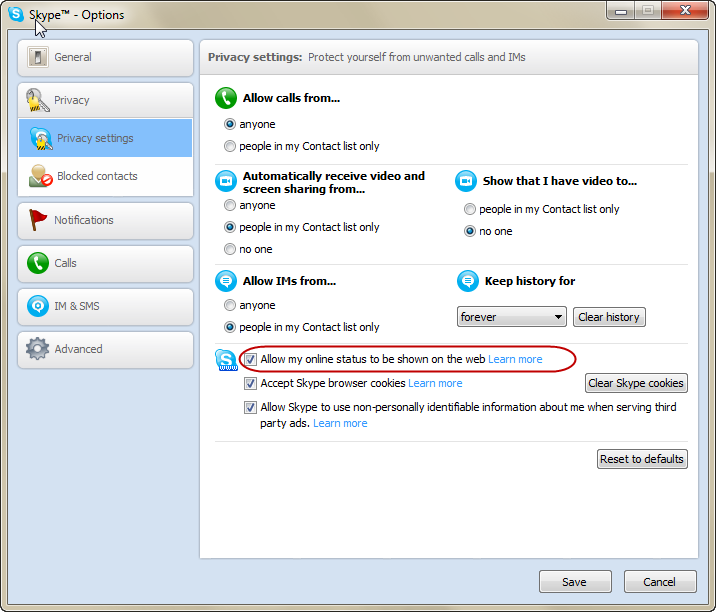
Task: Toggle Accept Skype browser cookies checkbox
Action: pyautogui.click(x=250, y=383)
